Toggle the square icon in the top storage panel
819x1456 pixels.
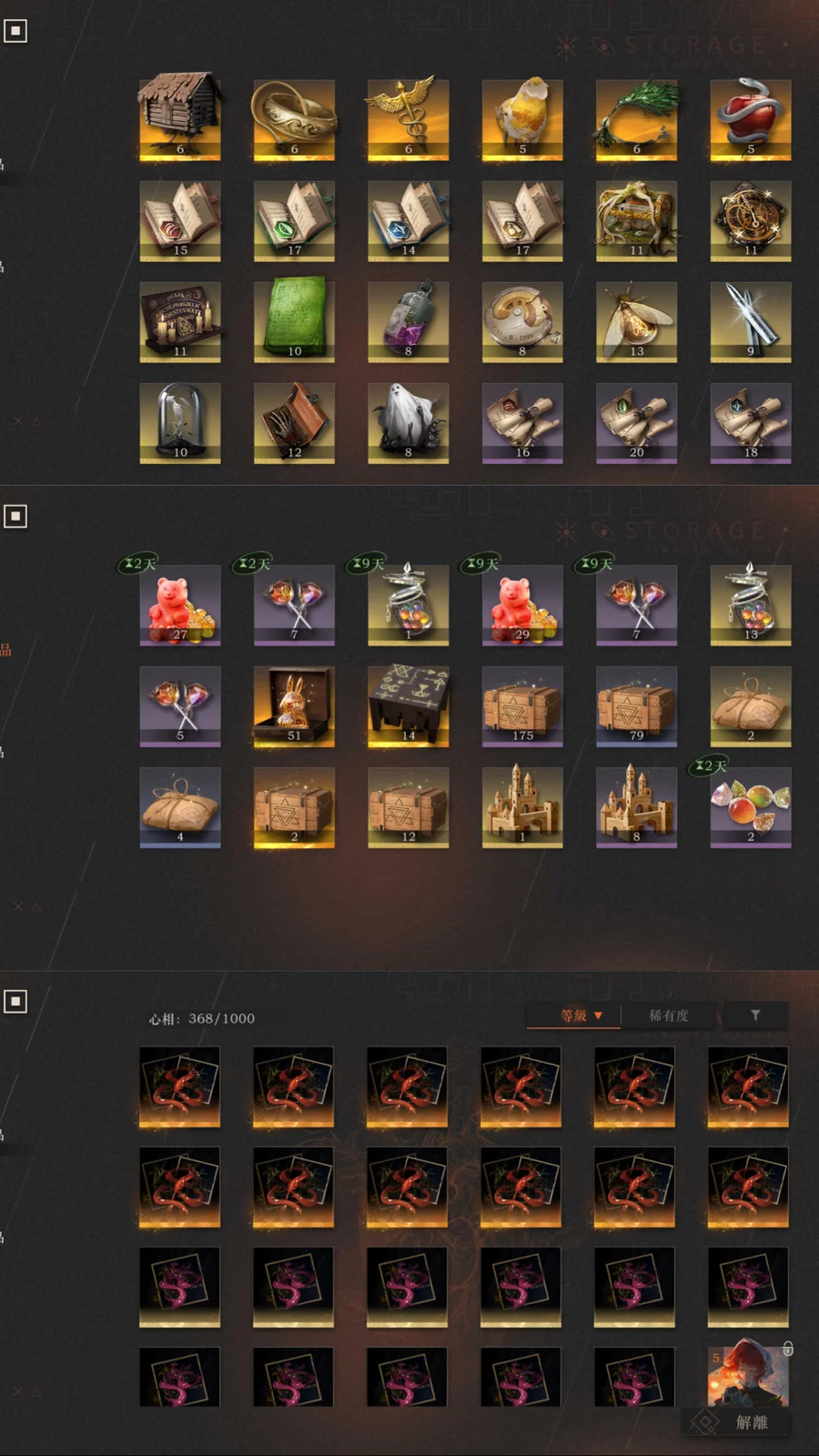click(15, 31)
